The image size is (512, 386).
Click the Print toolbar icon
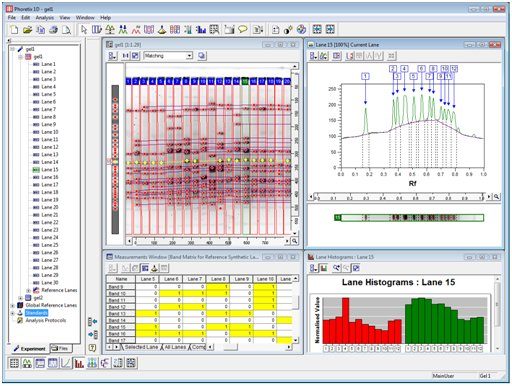coord(53,30)
